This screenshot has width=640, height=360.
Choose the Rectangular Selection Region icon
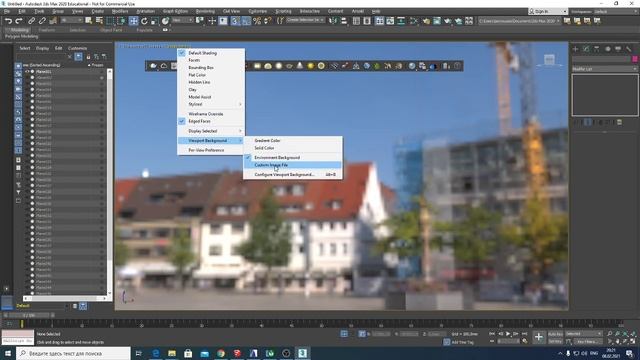(110, 21)
